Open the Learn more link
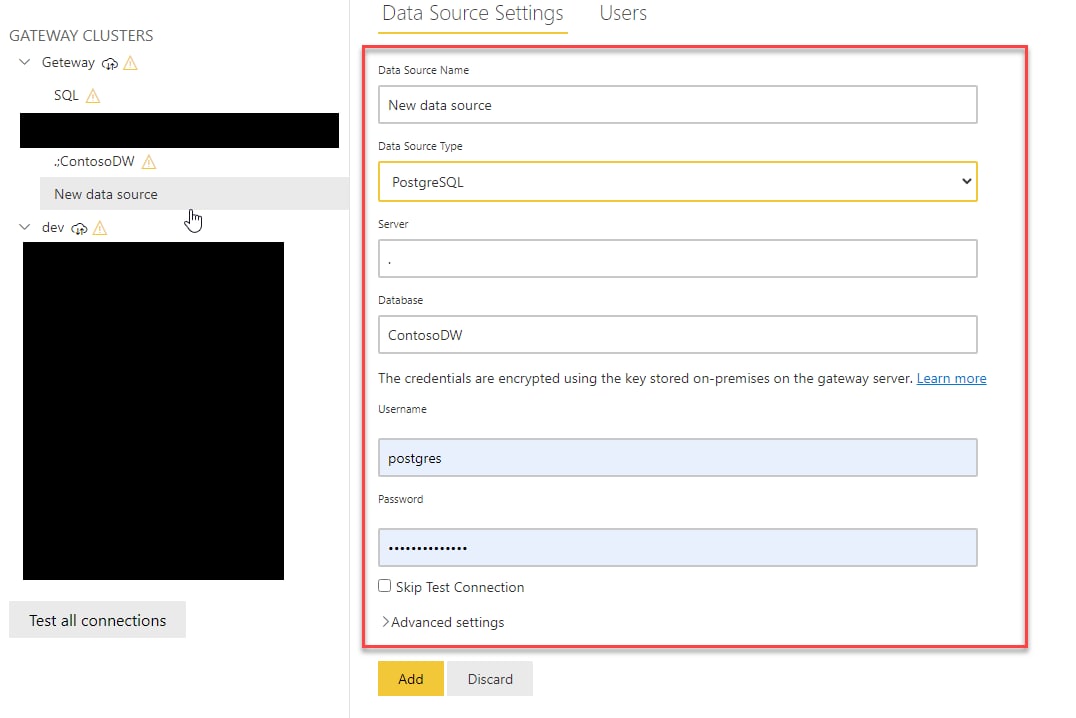The height and width of the screenshot is (718, 1076). point(951,378)
